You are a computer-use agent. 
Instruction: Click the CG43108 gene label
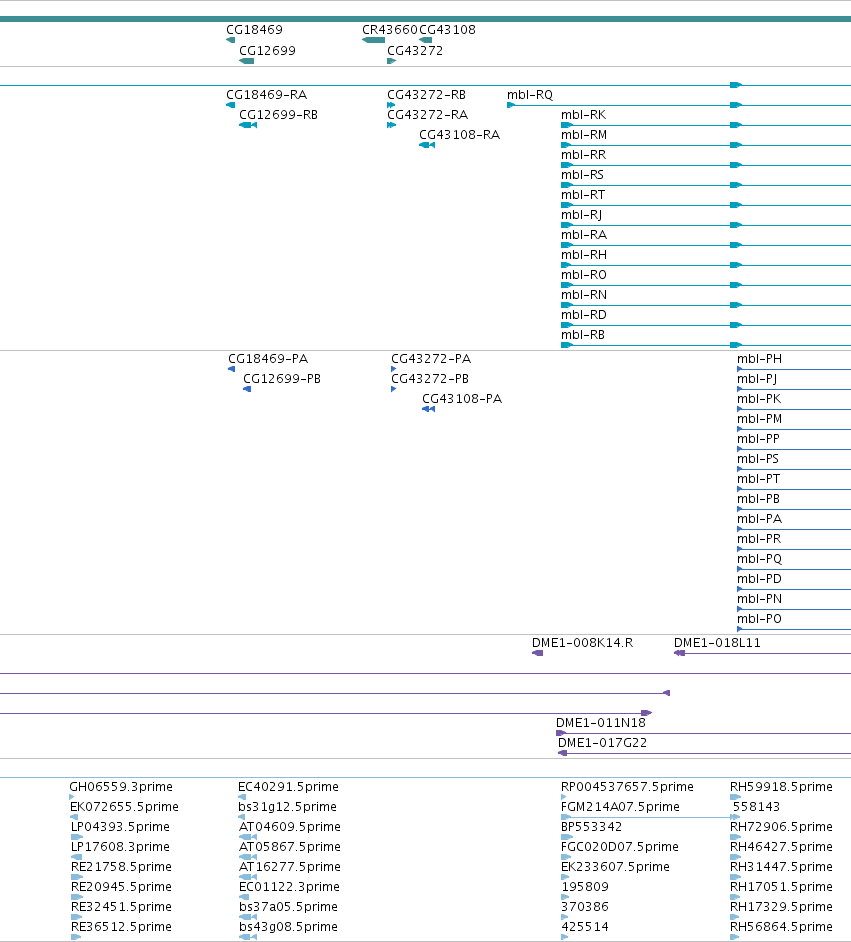coord(447,29)
